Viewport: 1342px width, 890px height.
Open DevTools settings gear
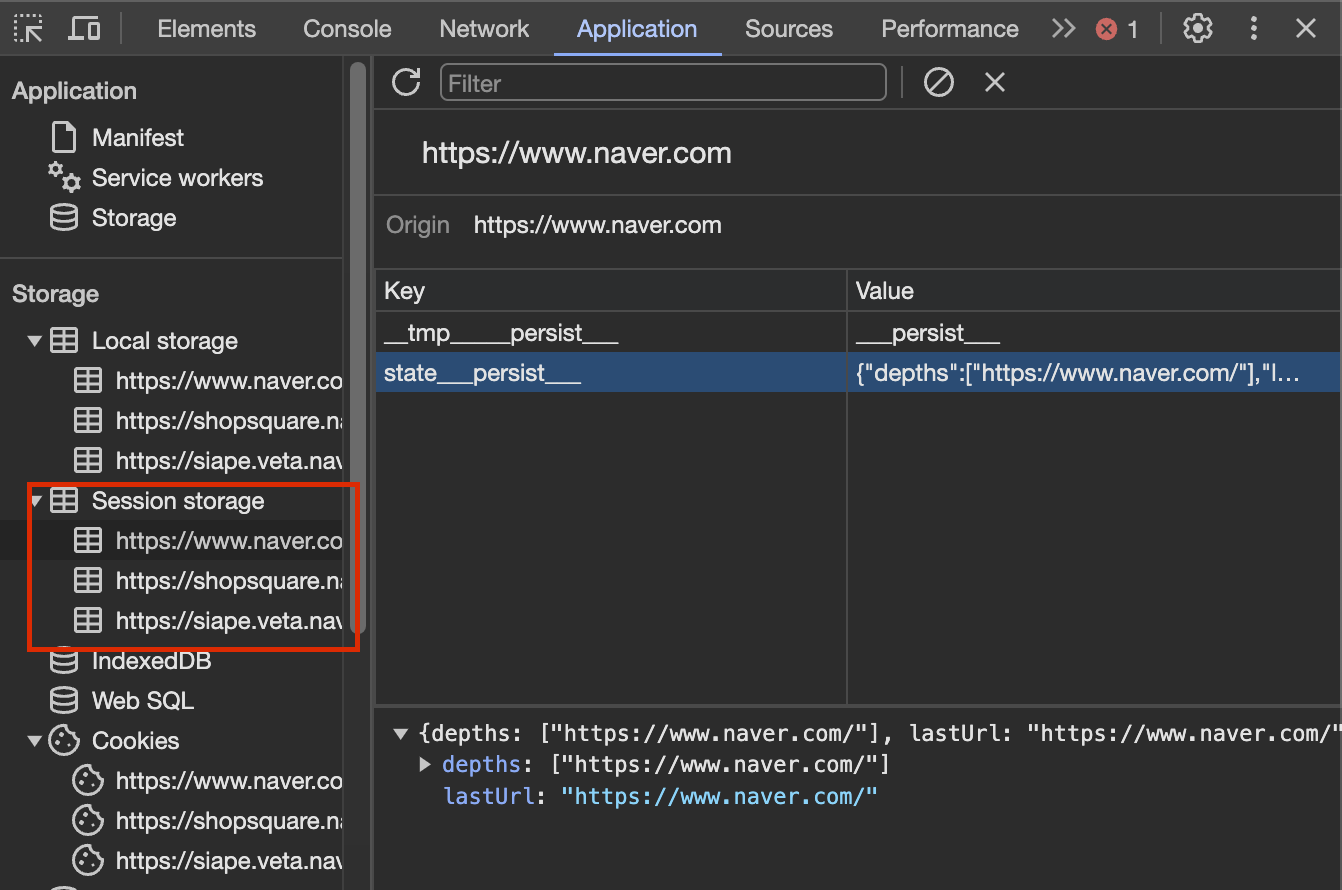click(x=1197, y=29)
